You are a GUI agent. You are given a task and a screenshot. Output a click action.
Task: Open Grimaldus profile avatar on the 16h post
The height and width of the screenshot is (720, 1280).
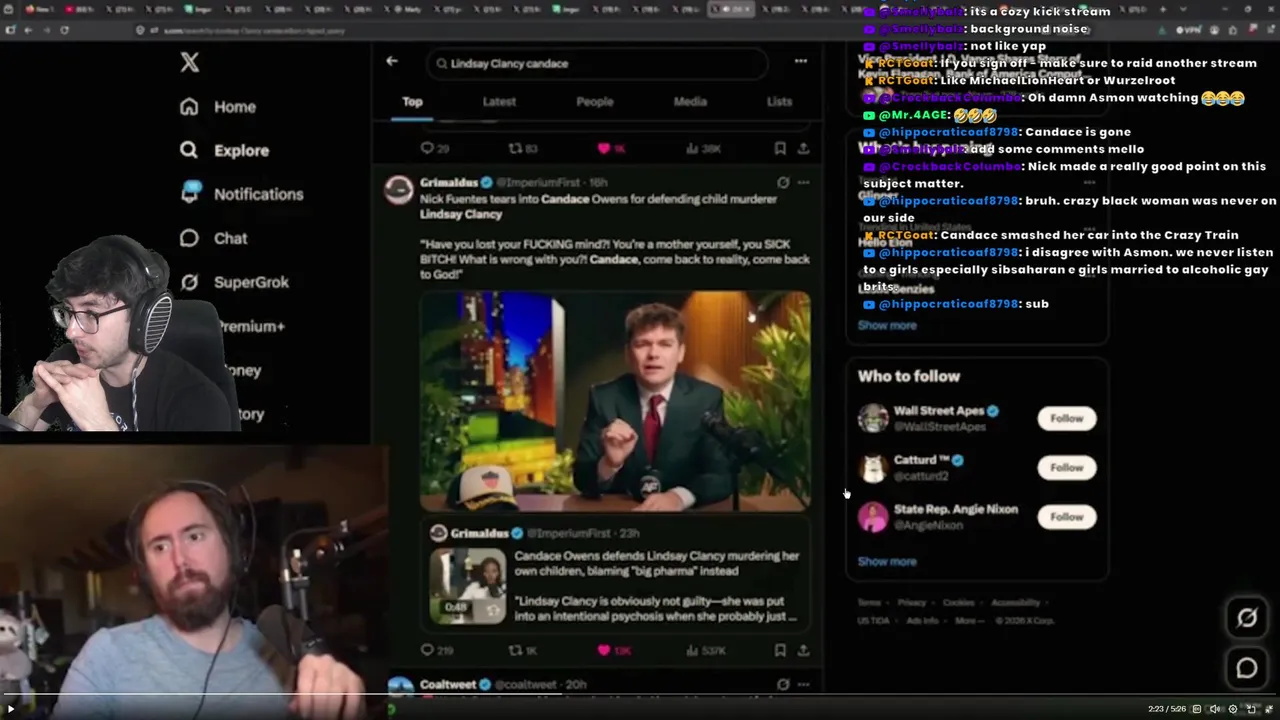point(399,190)
